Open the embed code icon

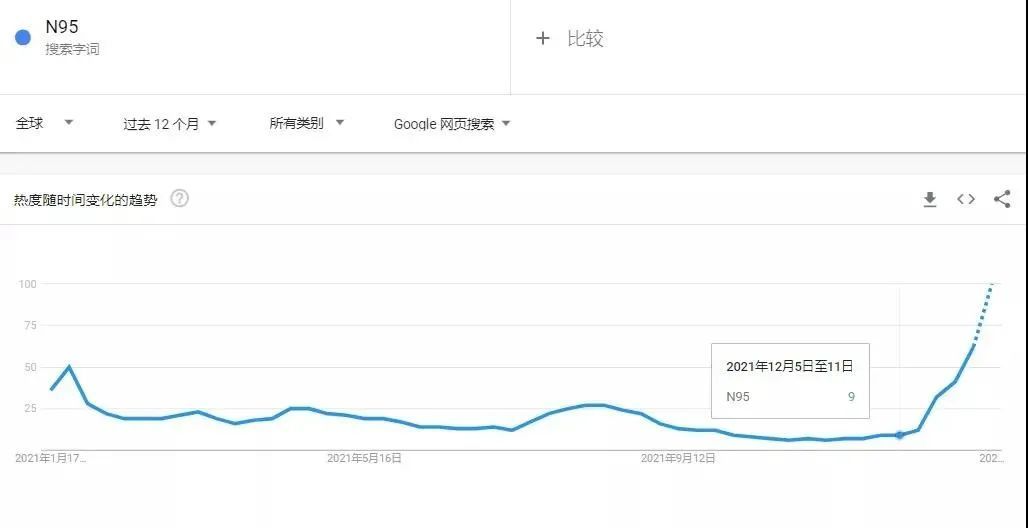pos(966,199)
